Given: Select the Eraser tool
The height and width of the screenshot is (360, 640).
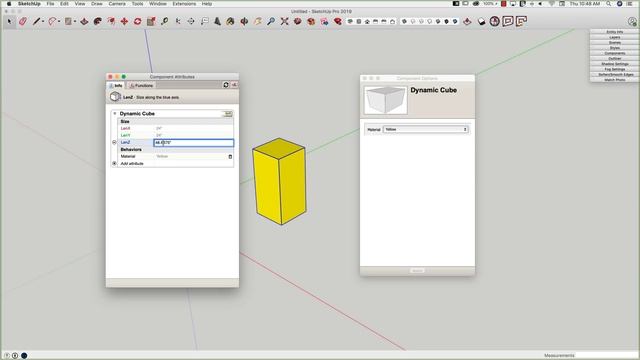Looking at the screenshot, I should (23, 21).
